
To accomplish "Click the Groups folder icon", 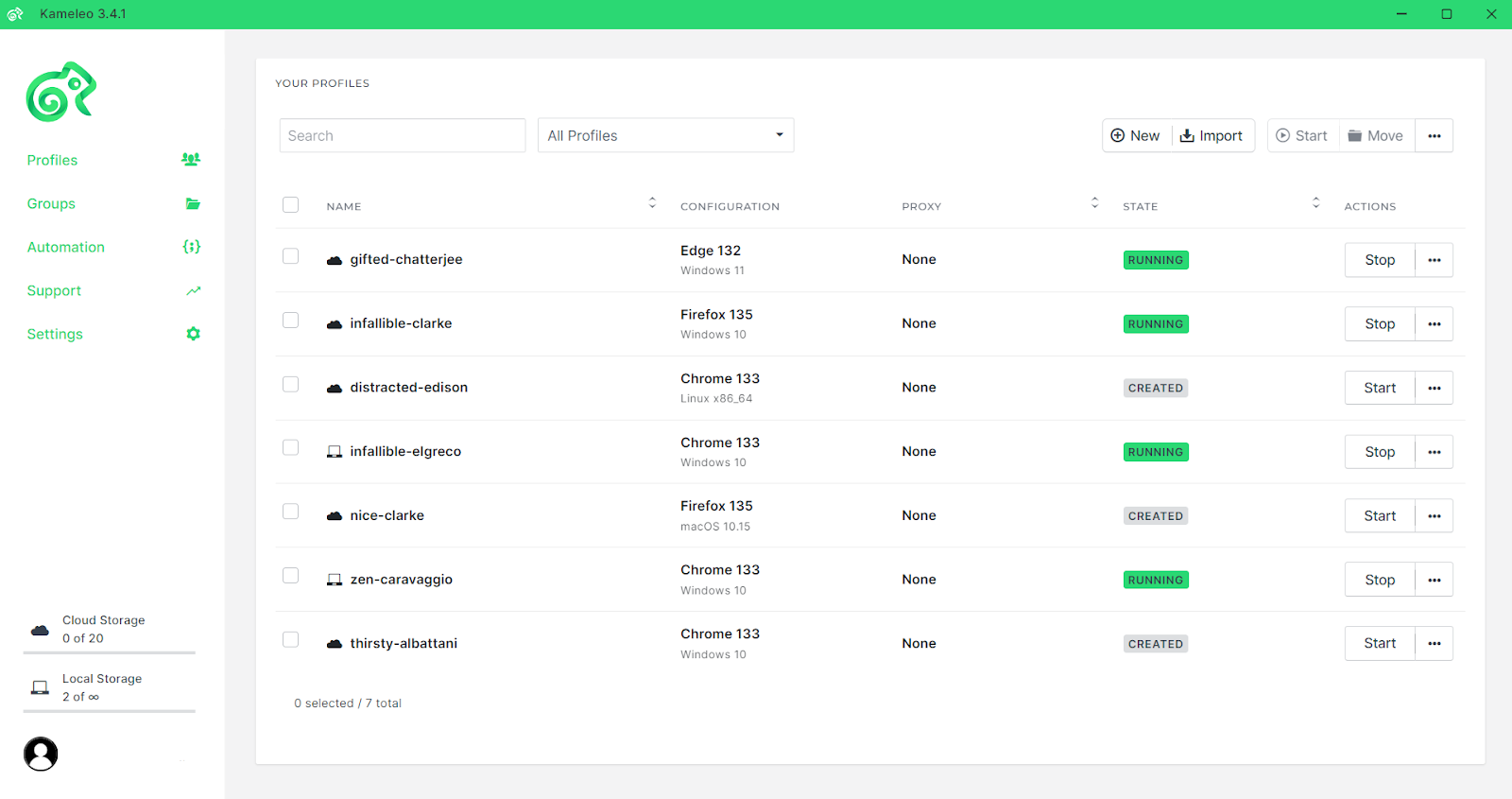I will point(193,204).
